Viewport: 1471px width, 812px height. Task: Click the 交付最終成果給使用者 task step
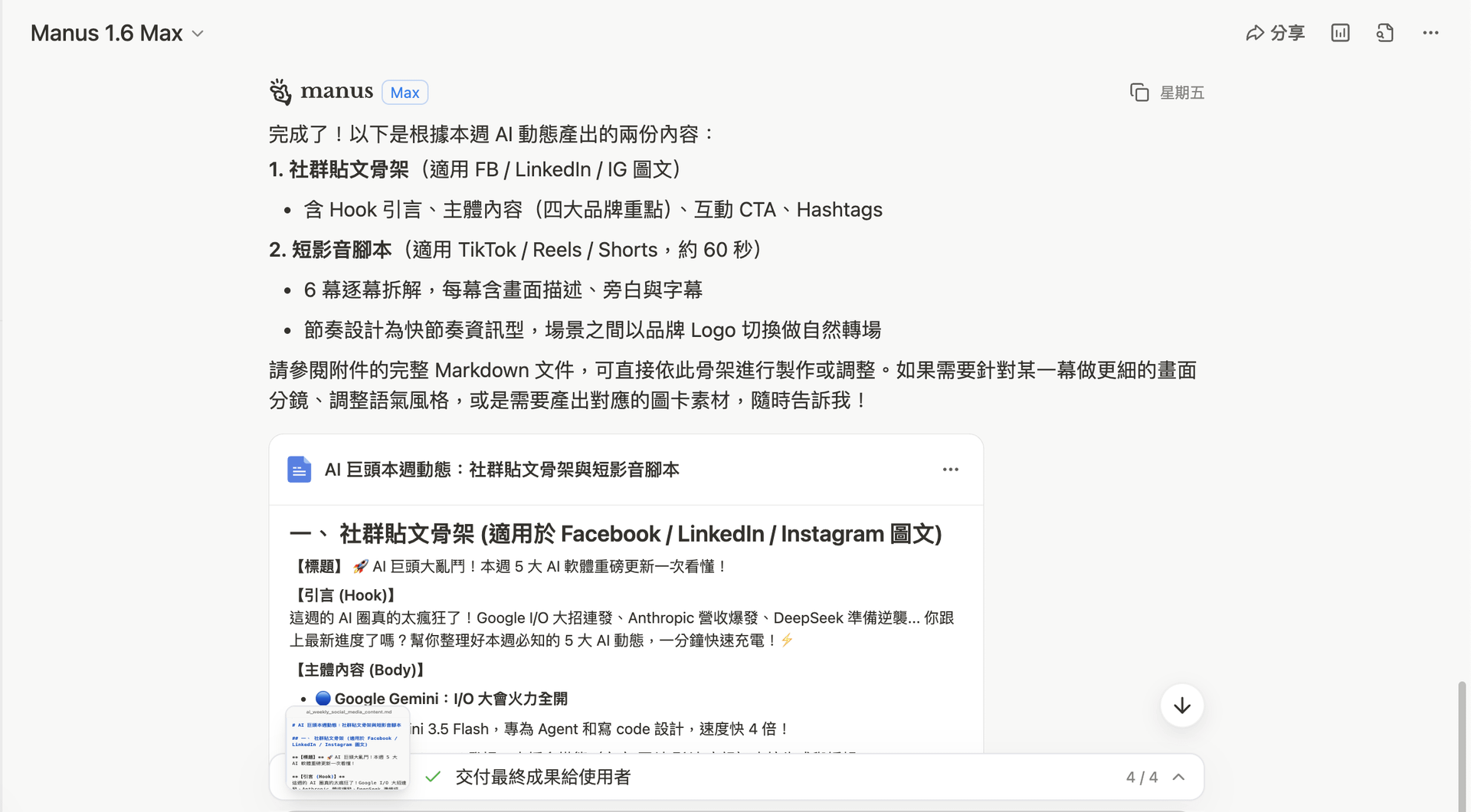click(543, 778)
